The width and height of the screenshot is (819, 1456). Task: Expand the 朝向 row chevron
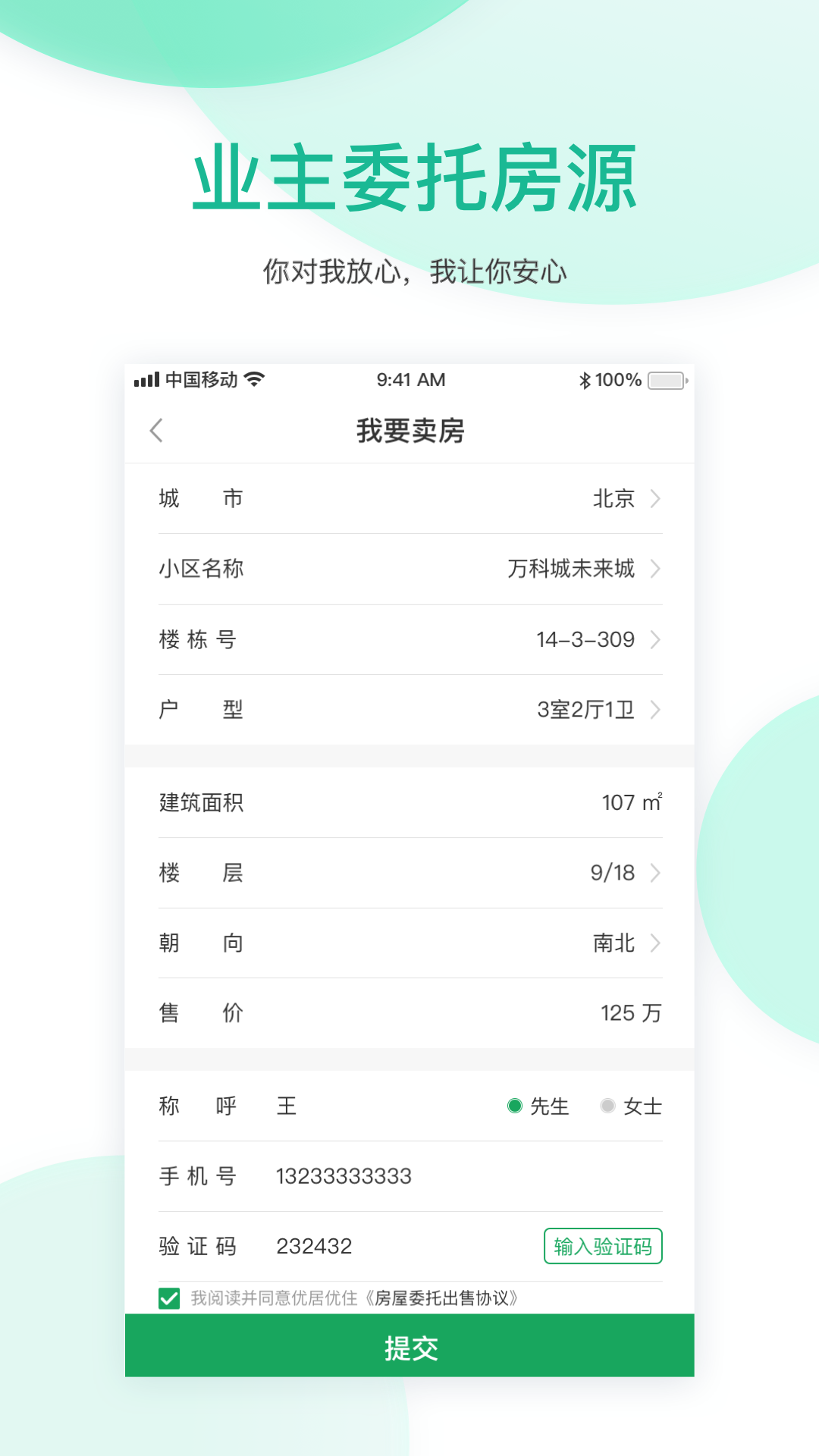click(x=656, y=943)
